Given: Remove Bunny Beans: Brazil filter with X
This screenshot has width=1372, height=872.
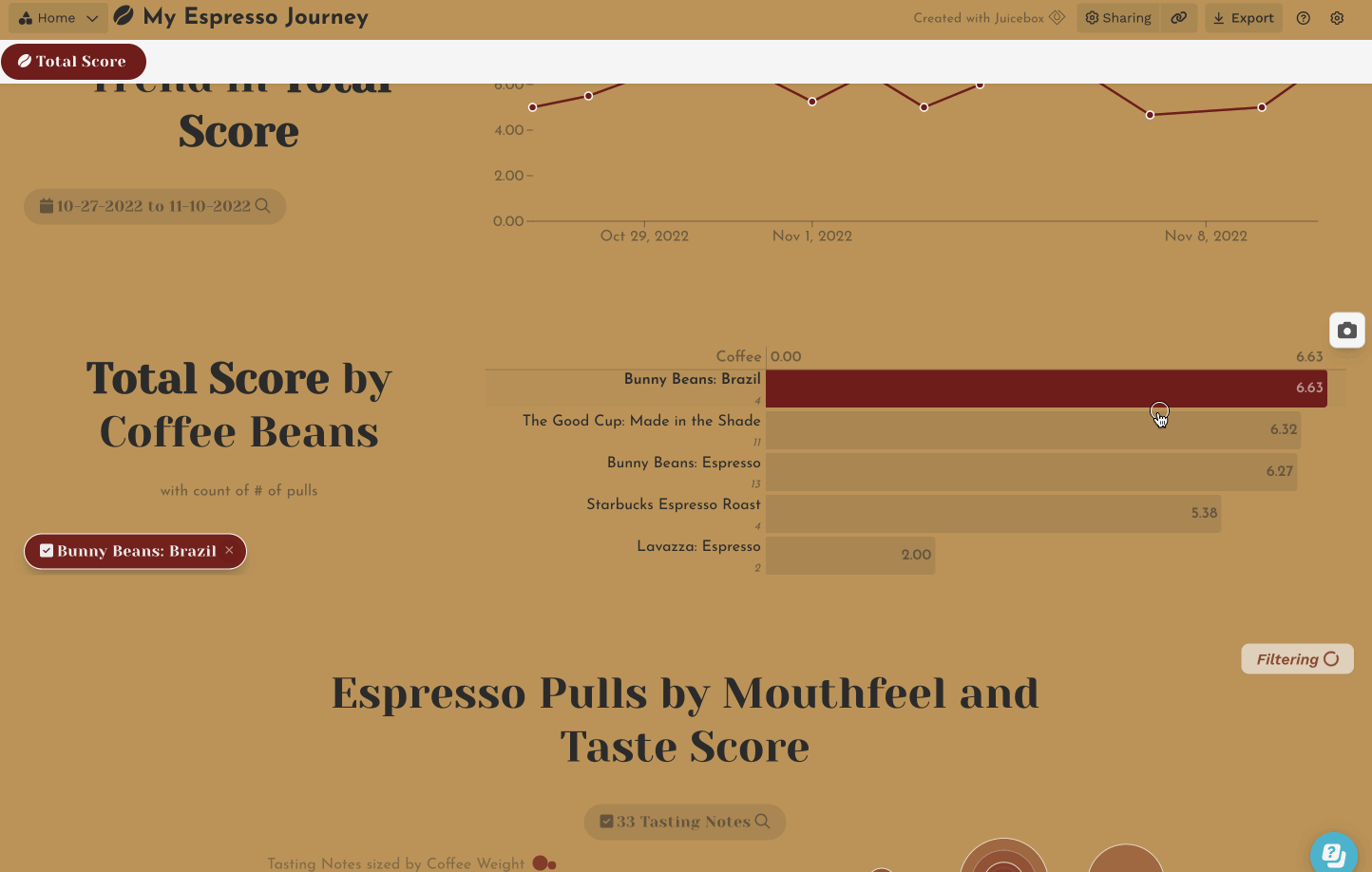Looking at the screenshot, I should coord(229,551).
